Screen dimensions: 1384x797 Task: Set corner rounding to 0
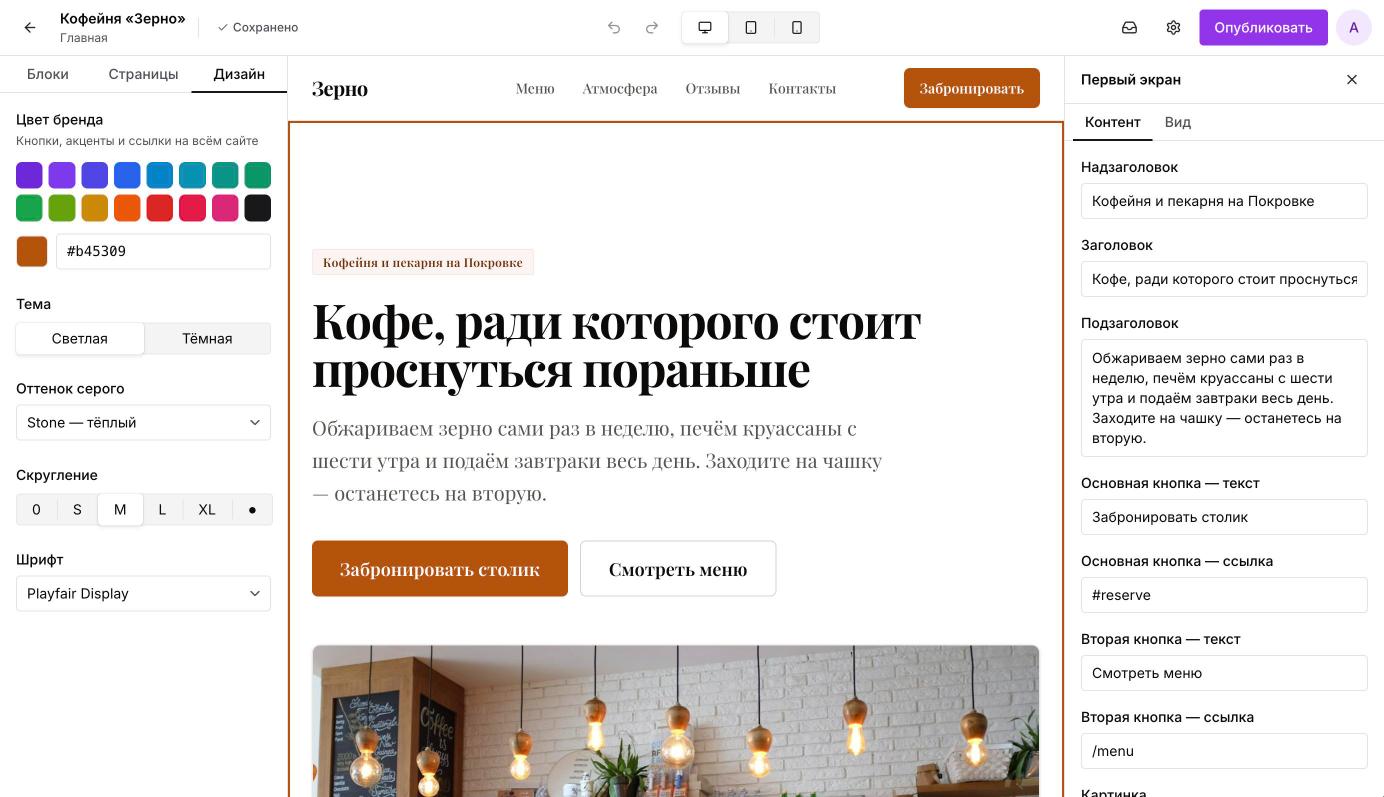coord(36,509)
